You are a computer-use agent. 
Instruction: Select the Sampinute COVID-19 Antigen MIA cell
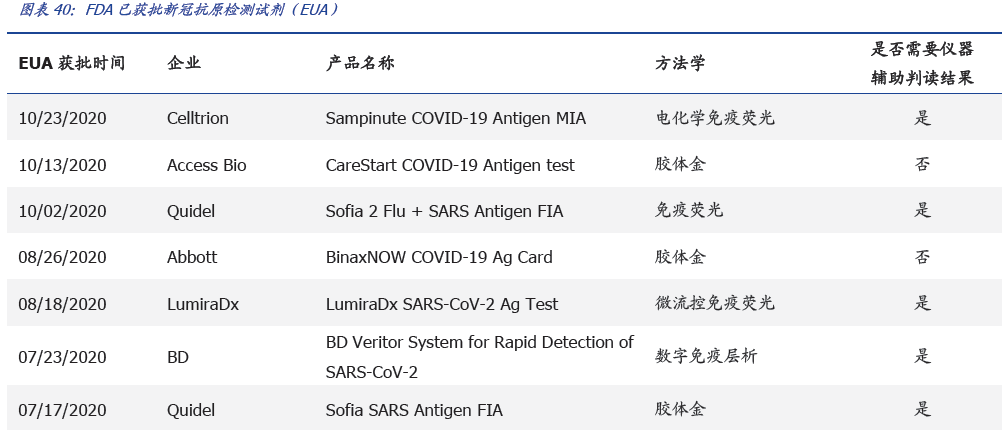click(x=456, y=118)
